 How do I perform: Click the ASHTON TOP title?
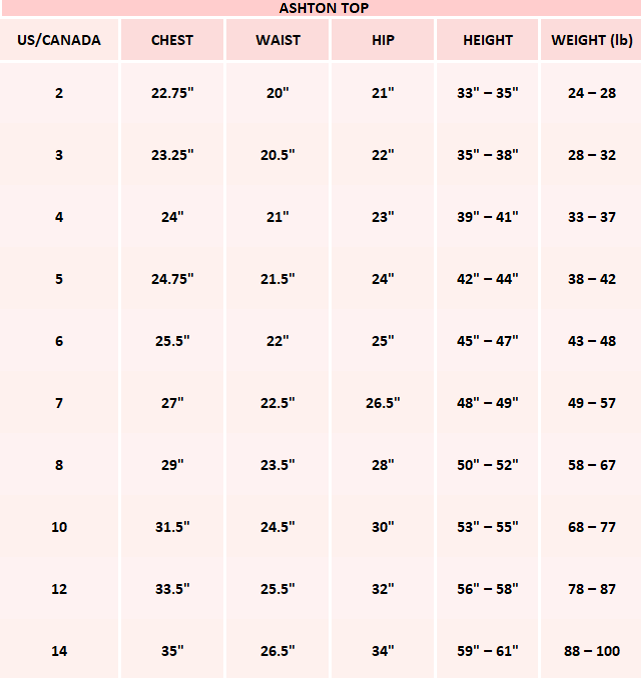click(323, 8)
